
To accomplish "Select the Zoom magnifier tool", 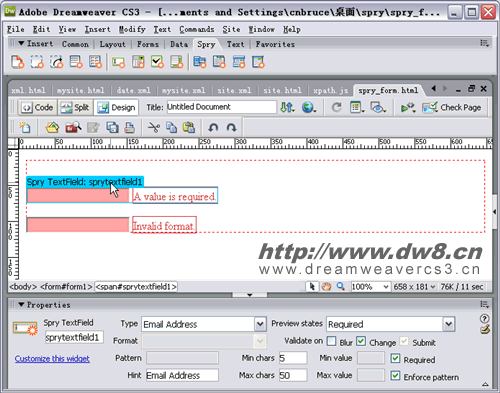I will pos(340,286).
